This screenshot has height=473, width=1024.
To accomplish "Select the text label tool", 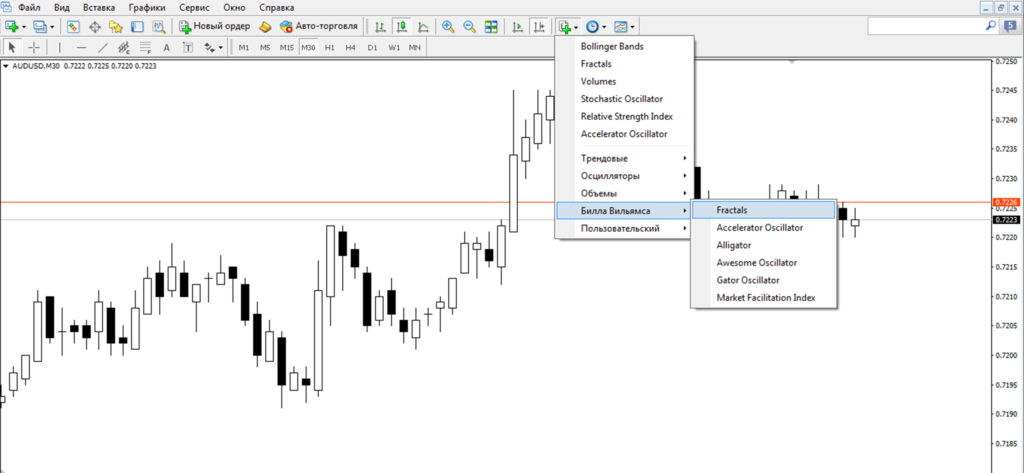I will pyautogui.click(x=166, y=47).
